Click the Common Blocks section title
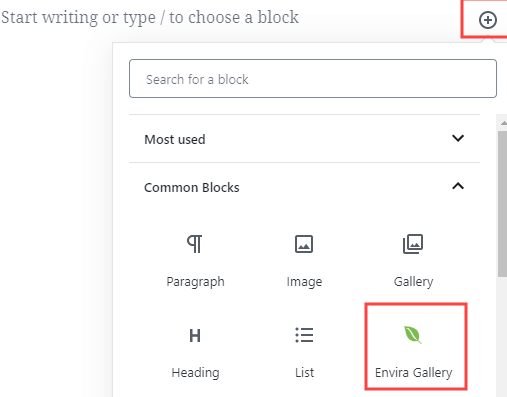 192,187
